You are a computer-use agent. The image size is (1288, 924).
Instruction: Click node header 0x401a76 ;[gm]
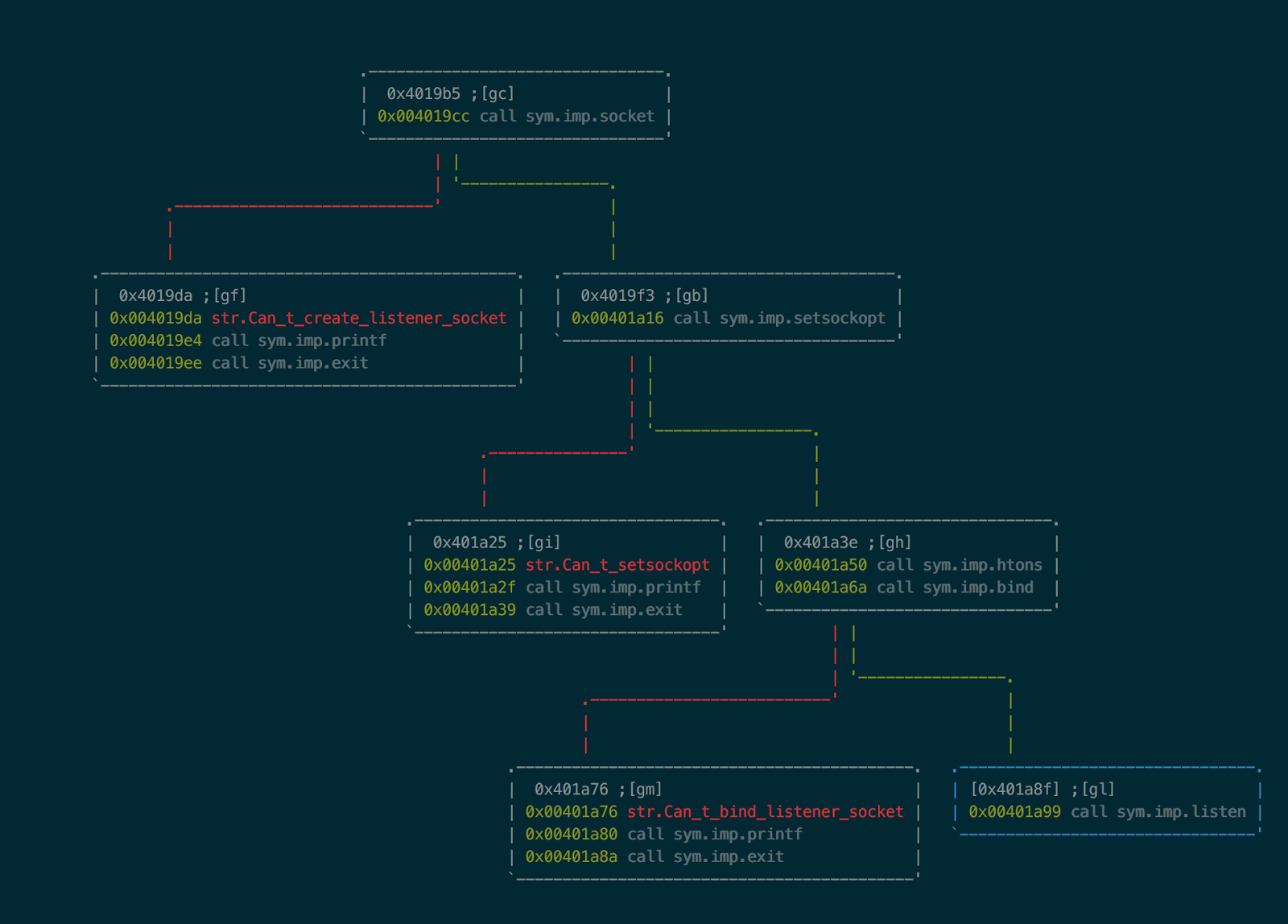tap(598, 790)
